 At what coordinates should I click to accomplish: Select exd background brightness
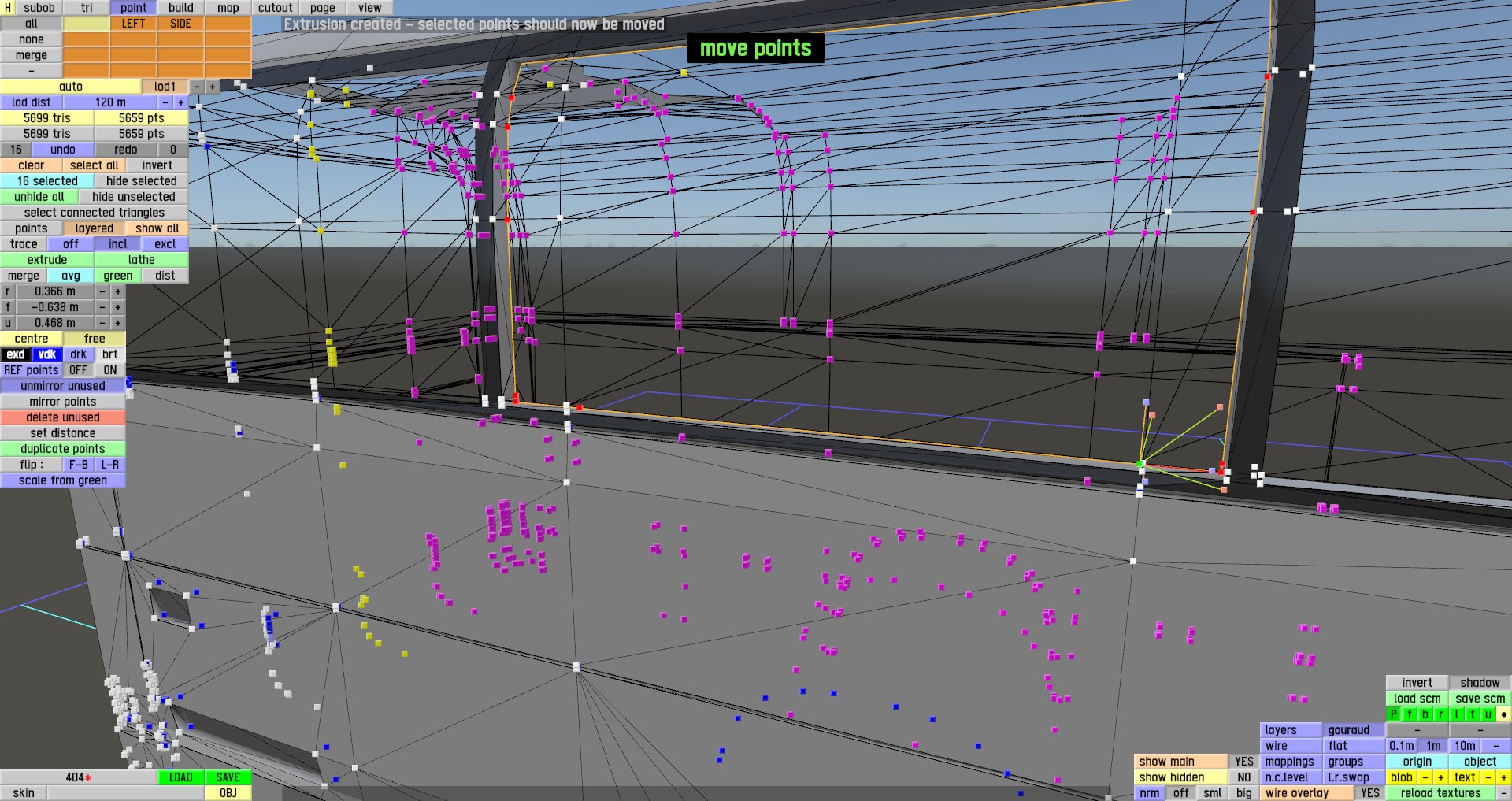16,354
